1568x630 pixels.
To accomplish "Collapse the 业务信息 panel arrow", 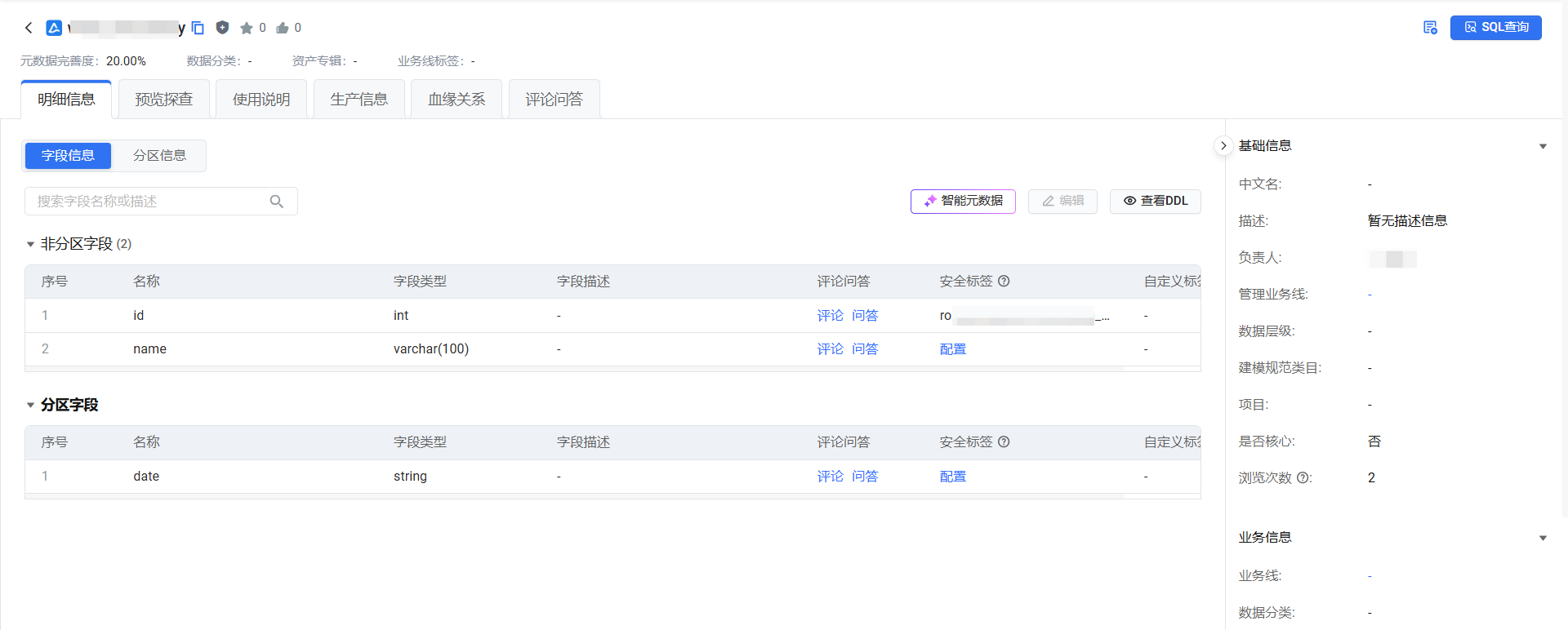I will (1543, 539).
